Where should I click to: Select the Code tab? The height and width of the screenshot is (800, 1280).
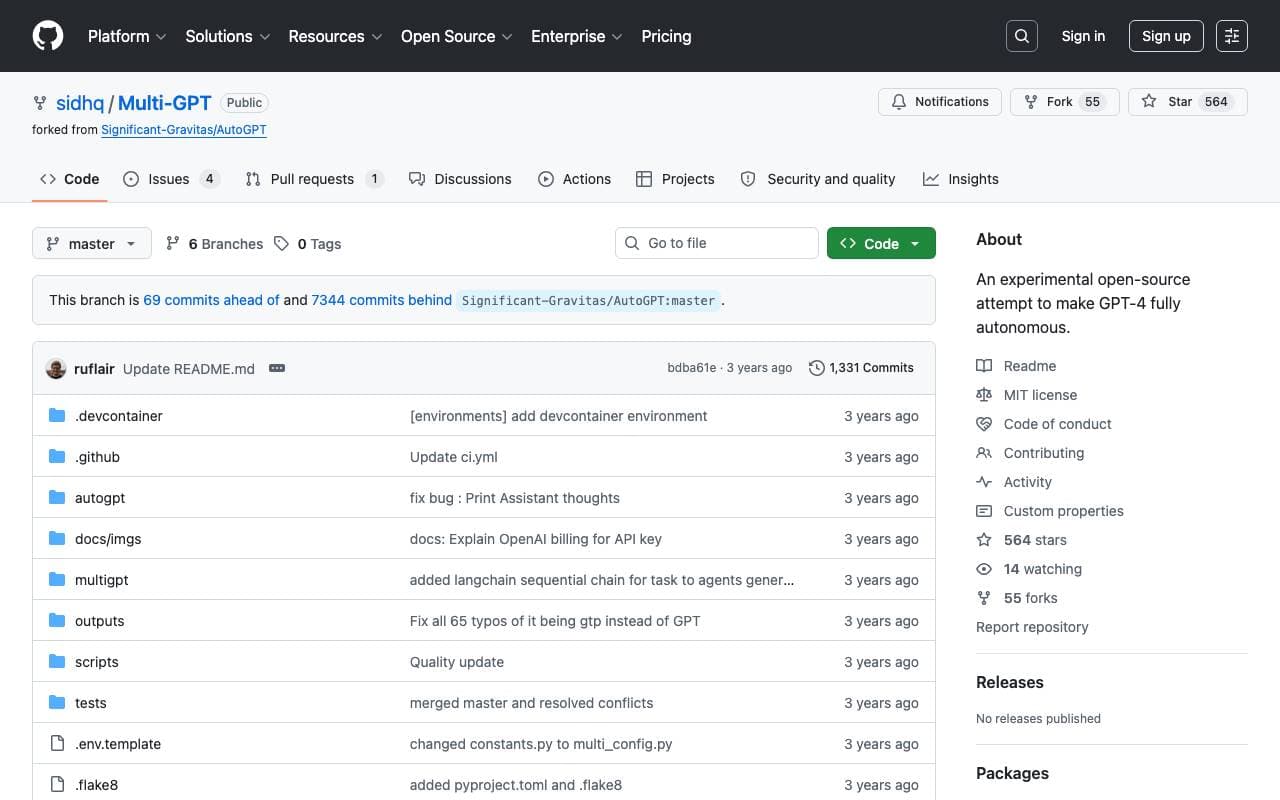click(x=70, y=179)
